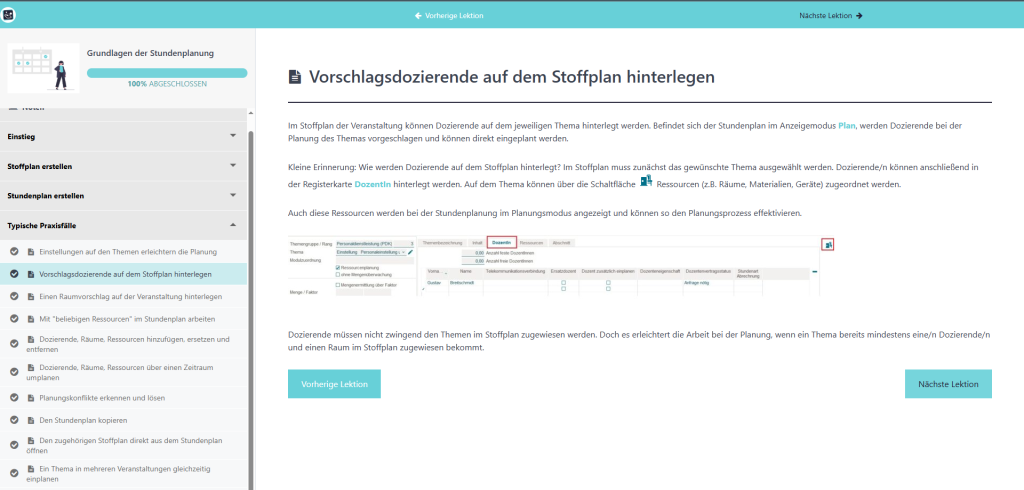
Task: Expand the 'Stoffplan erstellen' section
Action: (233, 166)
